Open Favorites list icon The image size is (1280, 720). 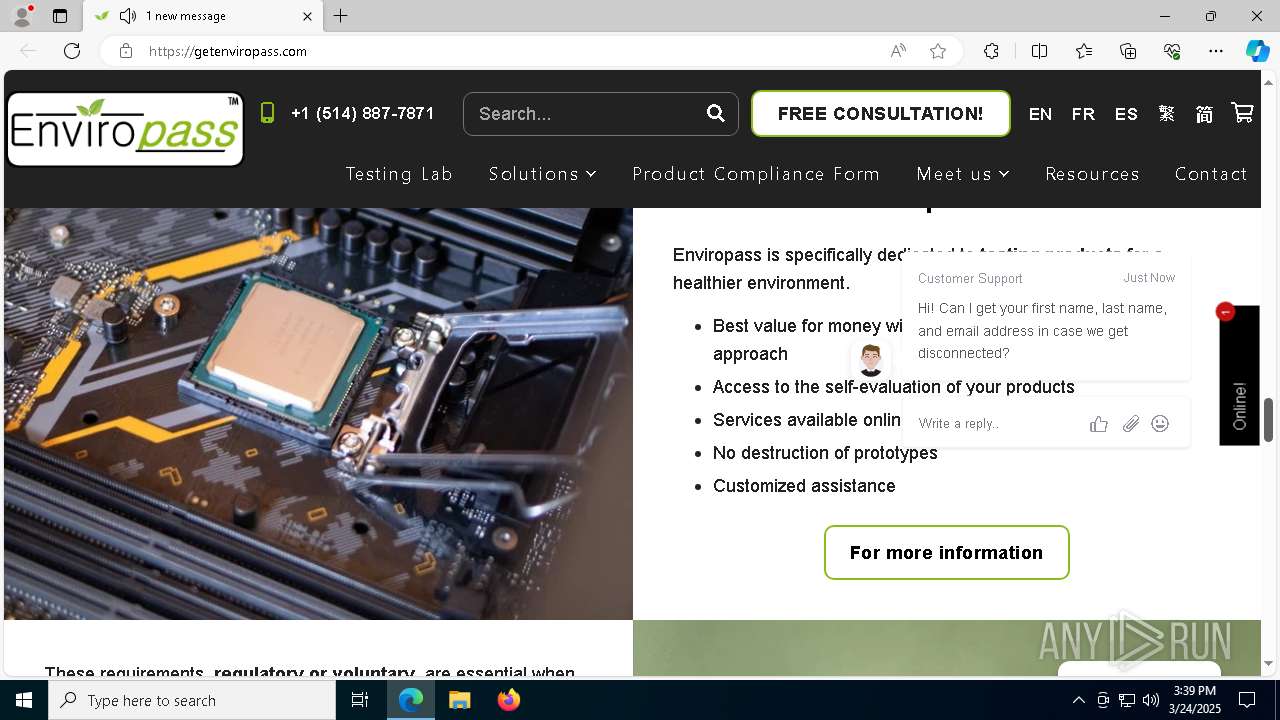point(1084,51)
